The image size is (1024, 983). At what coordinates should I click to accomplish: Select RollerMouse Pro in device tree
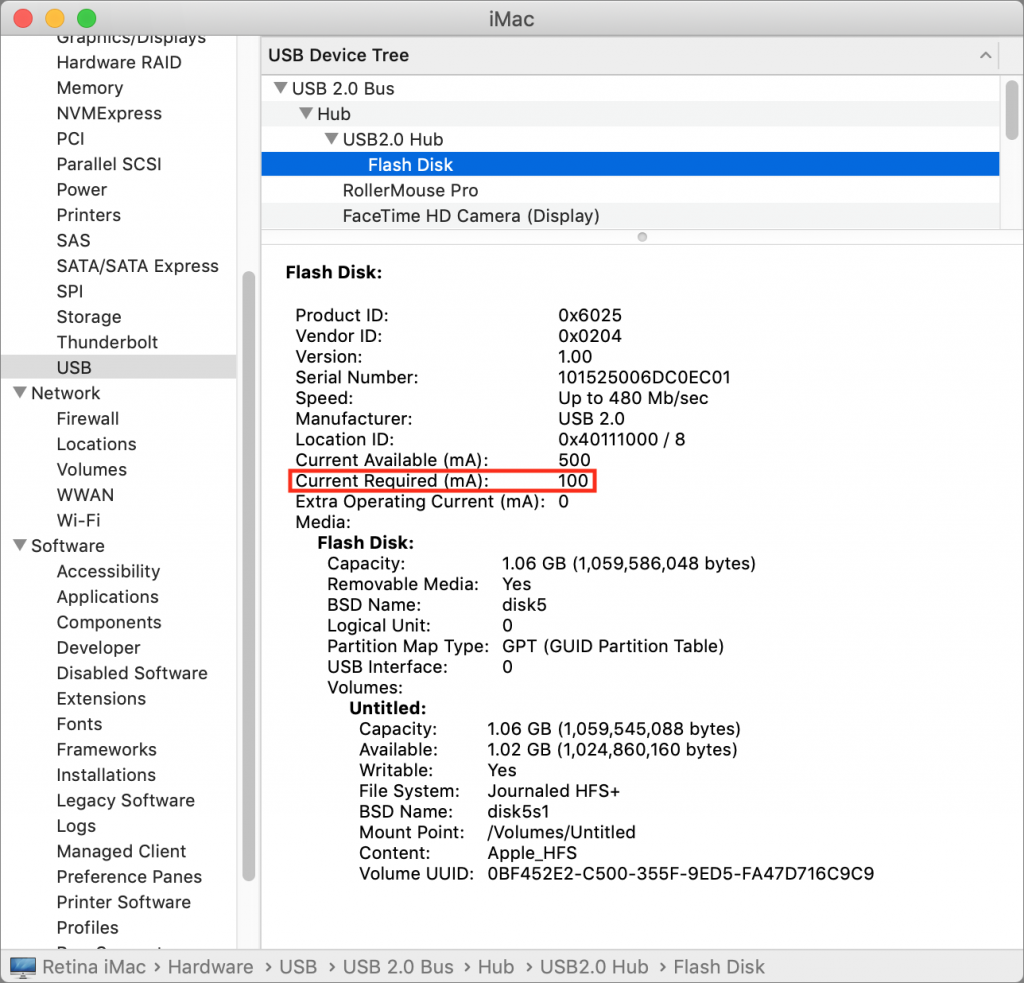coord(410,190)
